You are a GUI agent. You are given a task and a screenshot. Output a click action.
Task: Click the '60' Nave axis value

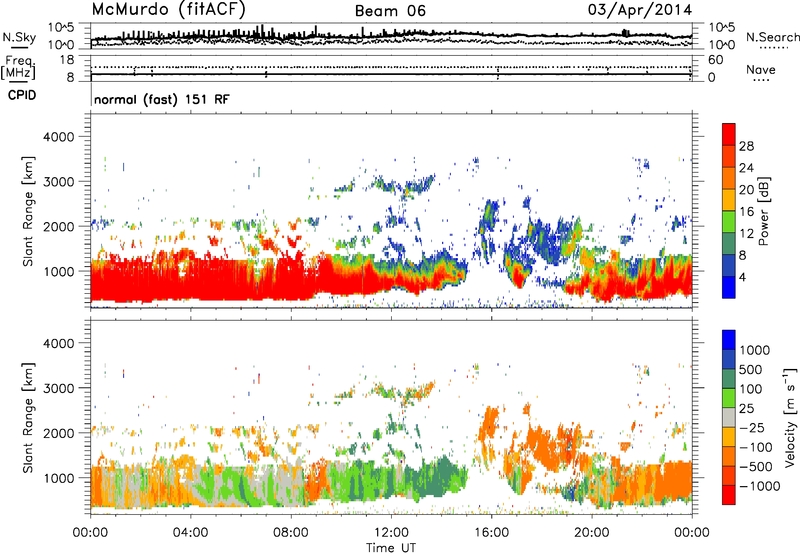coord(716,60)
